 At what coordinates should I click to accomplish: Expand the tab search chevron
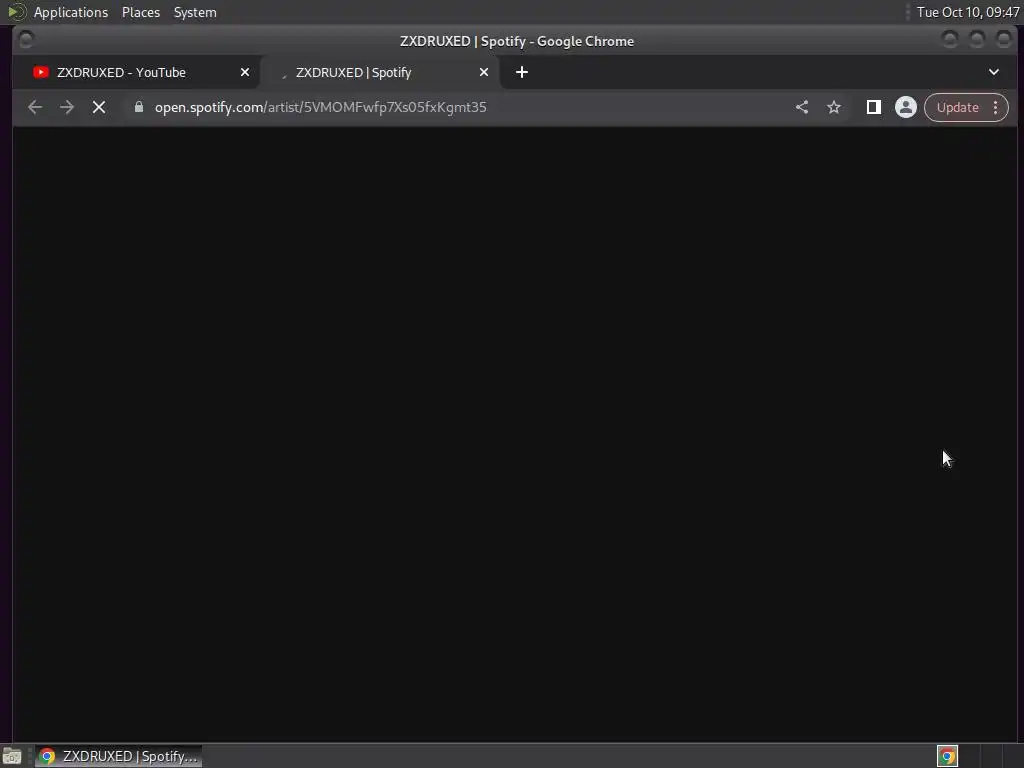tap(993, 72)
